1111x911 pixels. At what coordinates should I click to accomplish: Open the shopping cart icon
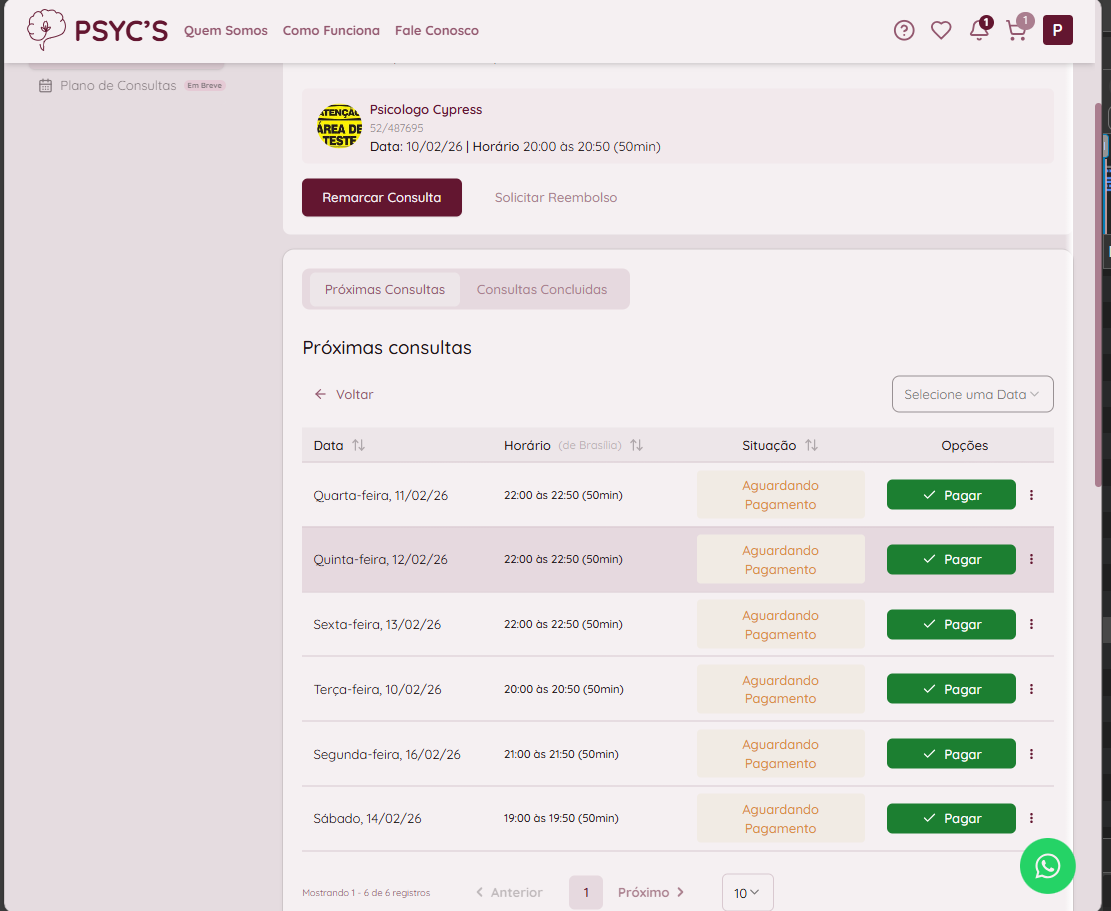pyautogui.click(x=1016, y=31)
